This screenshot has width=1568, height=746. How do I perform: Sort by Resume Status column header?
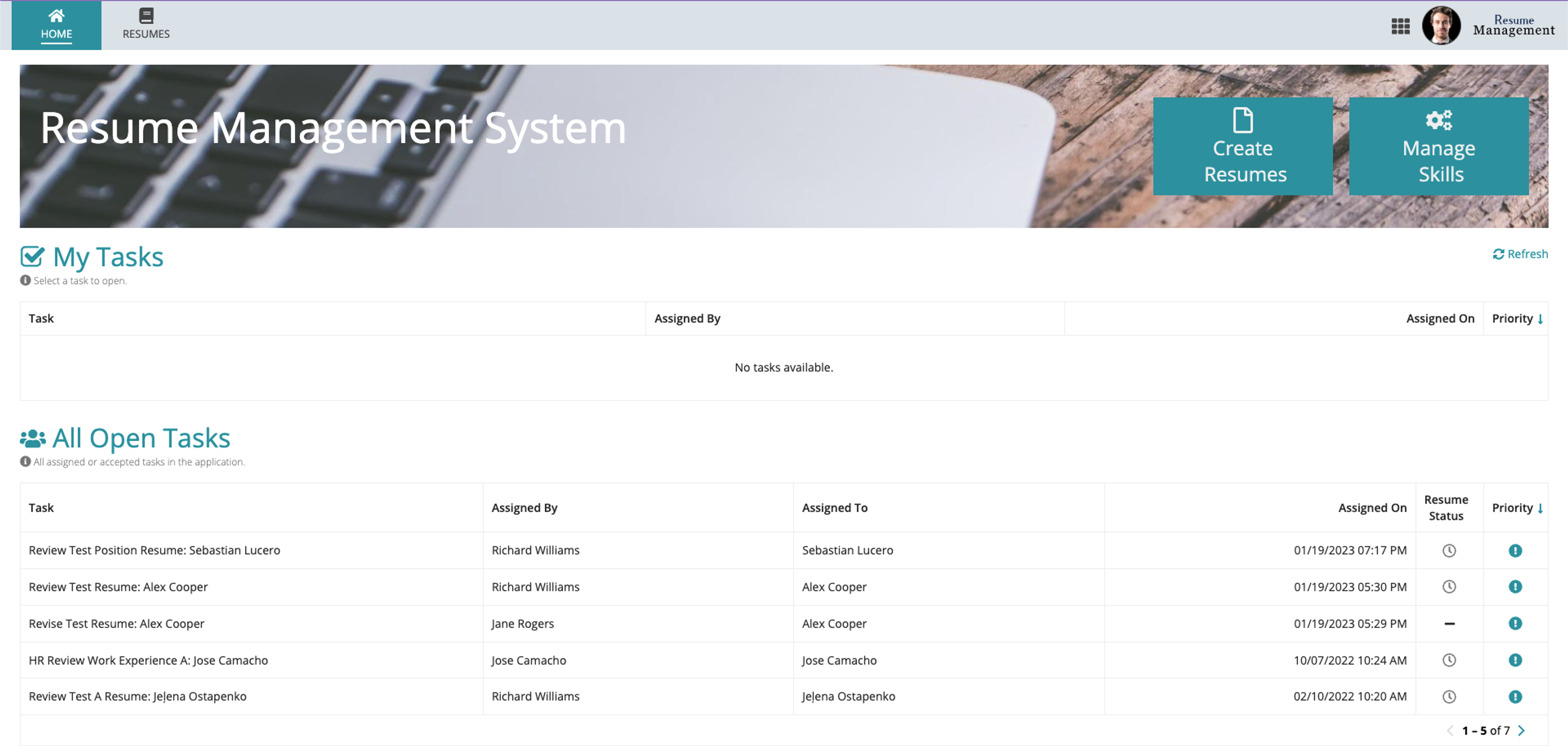pyautogui.click(x=1445, y=508)
